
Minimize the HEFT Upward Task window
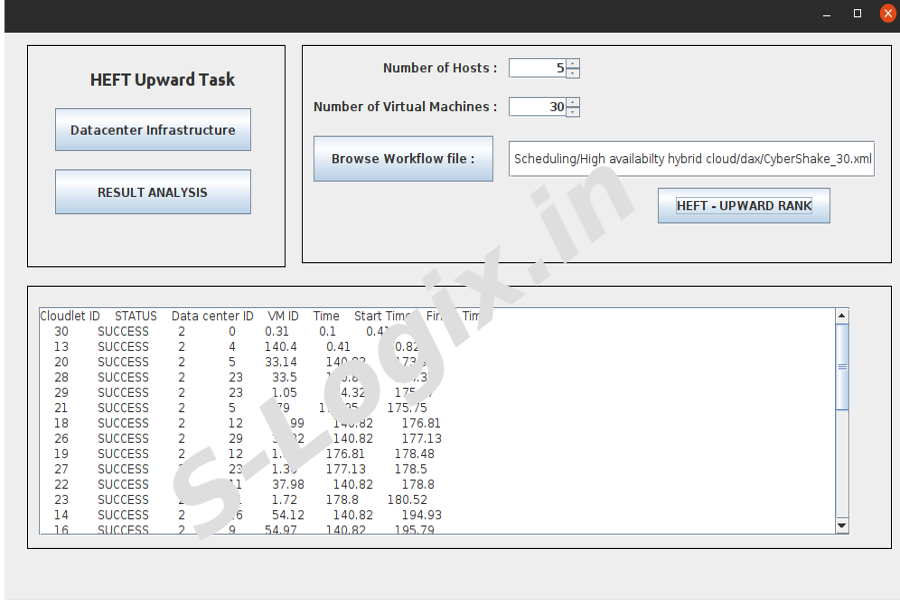(826, 13)
